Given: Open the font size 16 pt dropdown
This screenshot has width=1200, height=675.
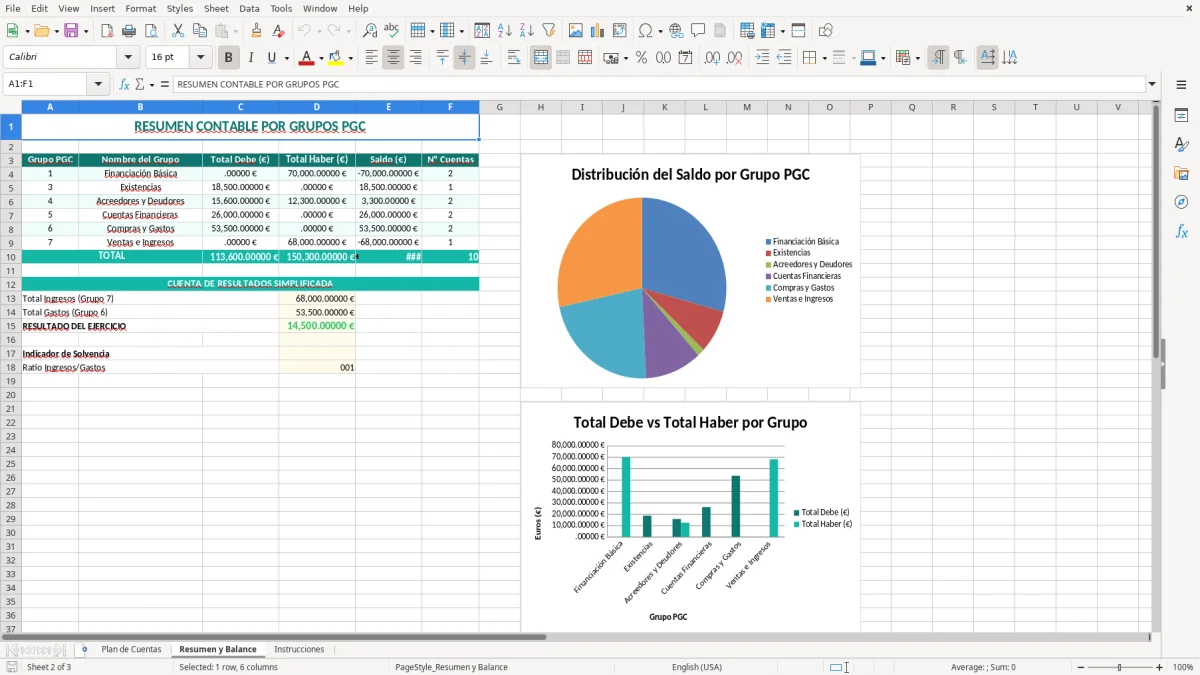Looking at the screenshot, I should tap(200, 57).
